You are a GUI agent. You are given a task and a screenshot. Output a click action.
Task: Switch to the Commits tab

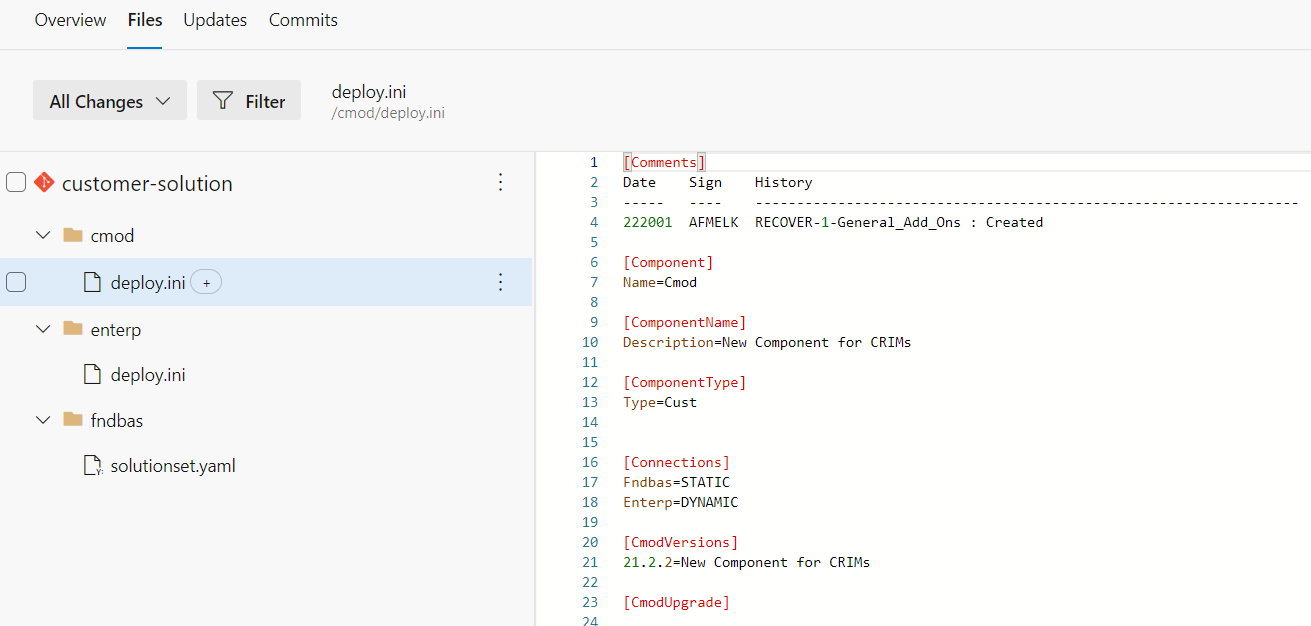pyautogui.click(x=303, y=19)
